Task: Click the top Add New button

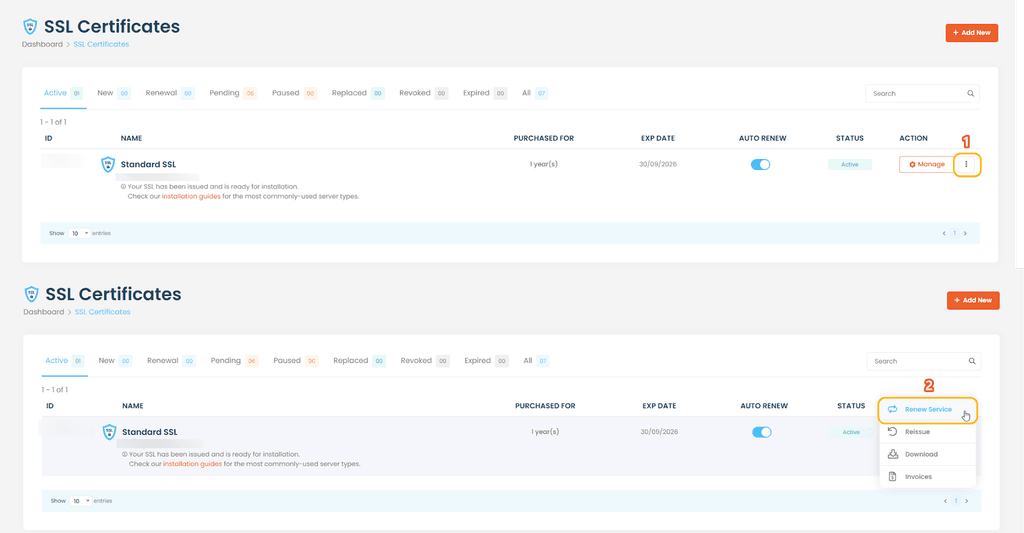Action: point(971,33)
